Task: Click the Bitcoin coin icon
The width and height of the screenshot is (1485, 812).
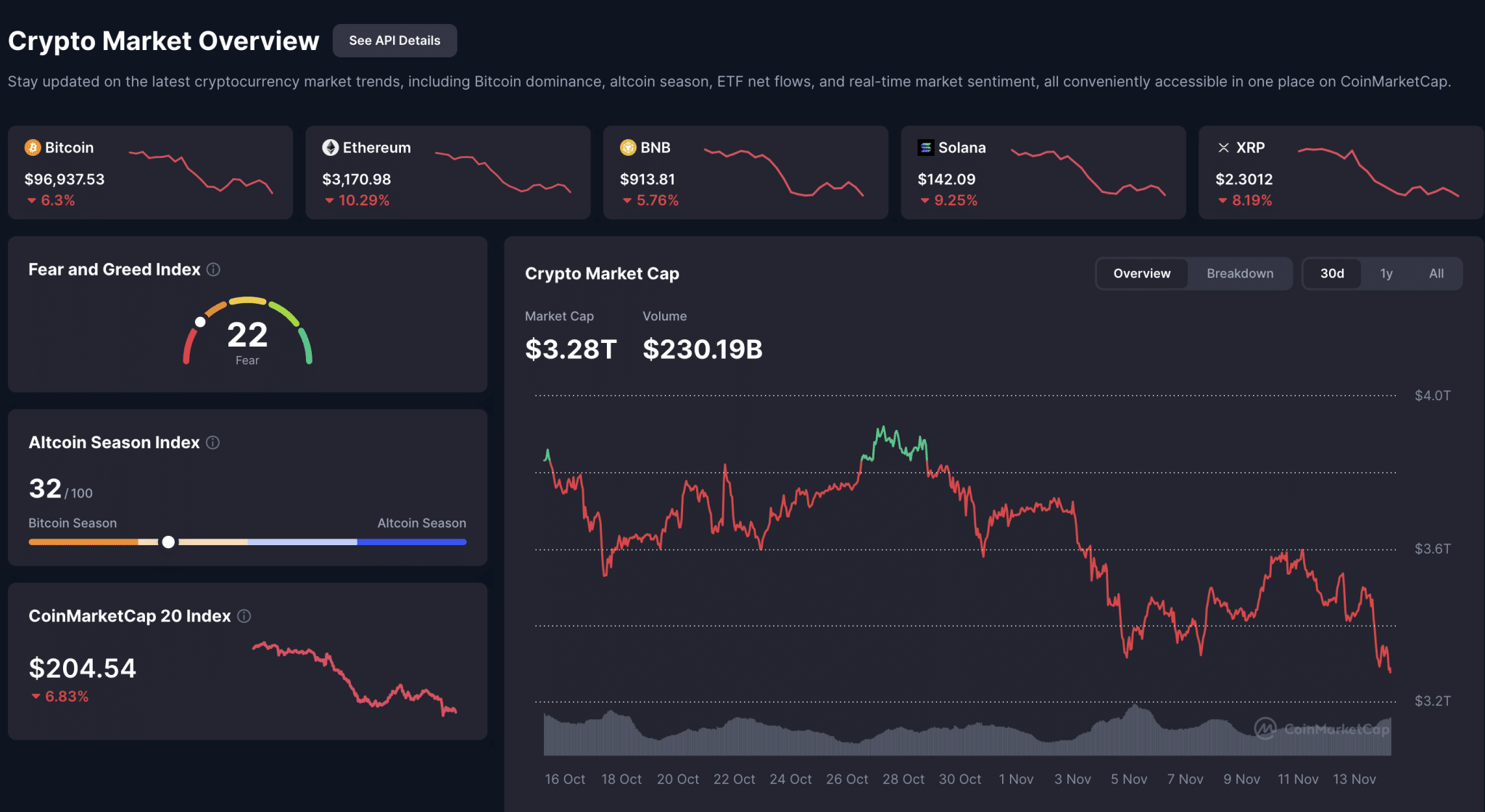Action: [x=32, y=147]
